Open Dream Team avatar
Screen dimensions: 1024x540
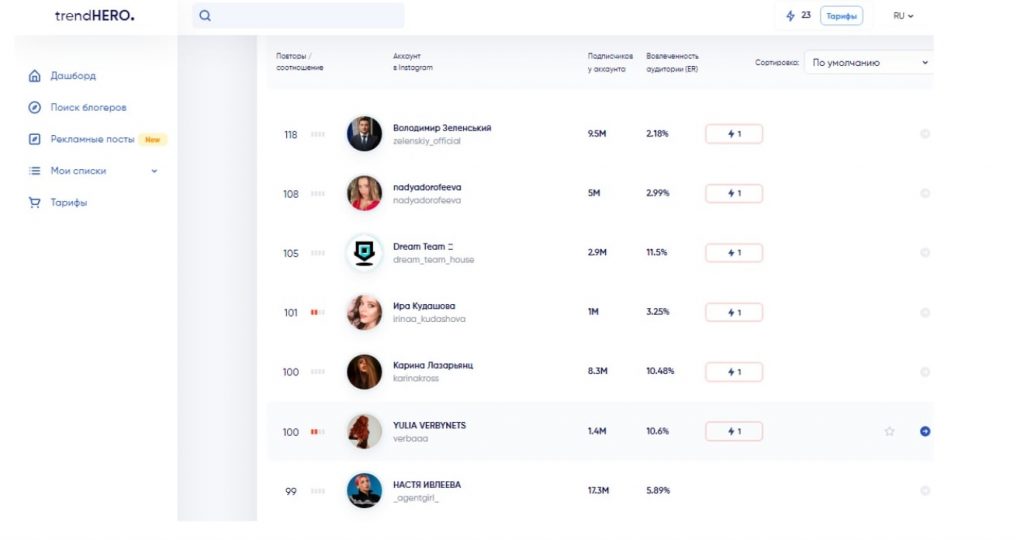[x=364, y=253]
